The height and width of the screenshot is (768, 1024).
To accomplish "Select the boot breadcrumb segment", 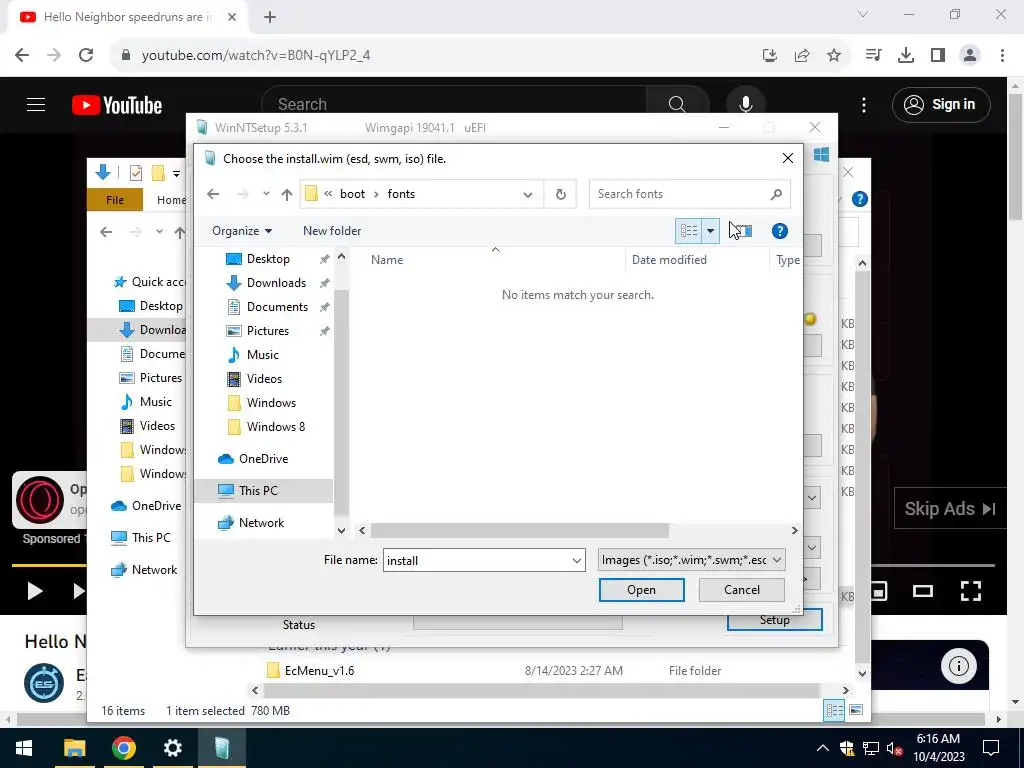I will click(352, 194).
